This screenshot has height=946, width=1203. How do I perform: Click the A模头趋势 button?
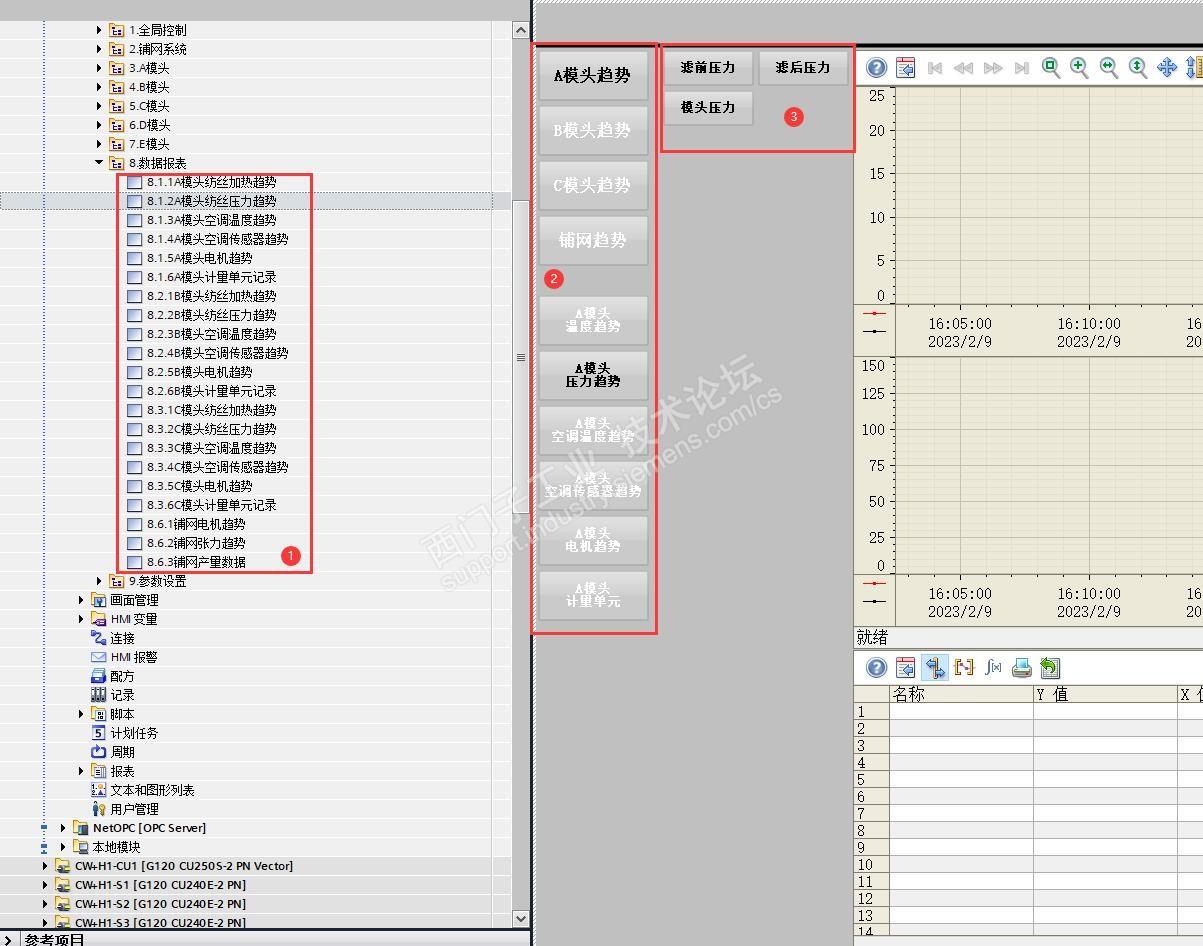pyautogui.click(x=593, y=75)
